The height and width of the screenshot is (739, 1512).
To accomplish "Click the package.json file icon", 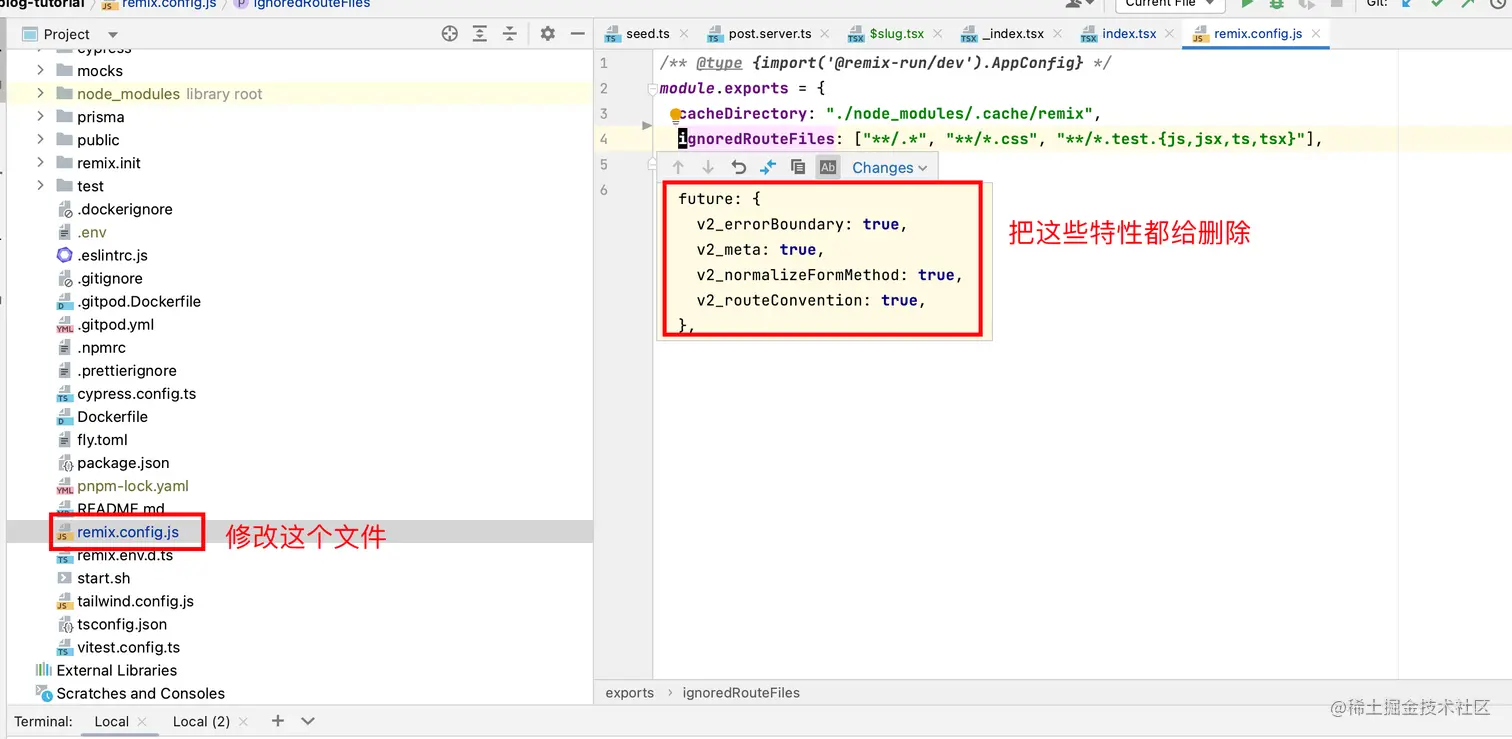I will coord(65,463).
